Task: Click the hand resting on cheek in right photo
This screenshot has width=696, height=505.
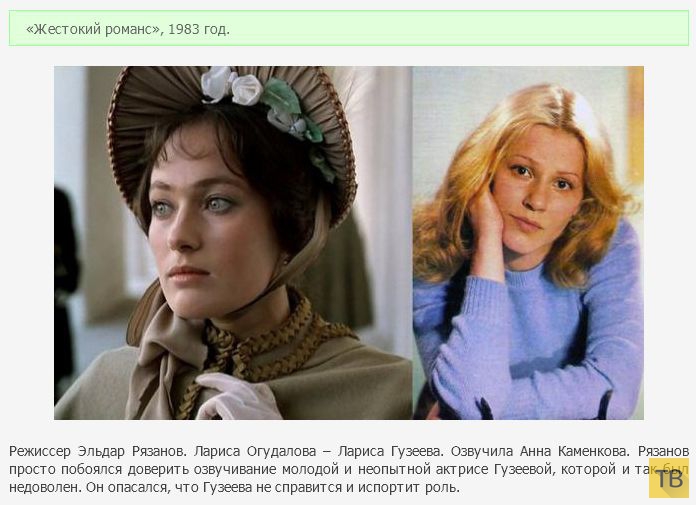Action: 487,225
